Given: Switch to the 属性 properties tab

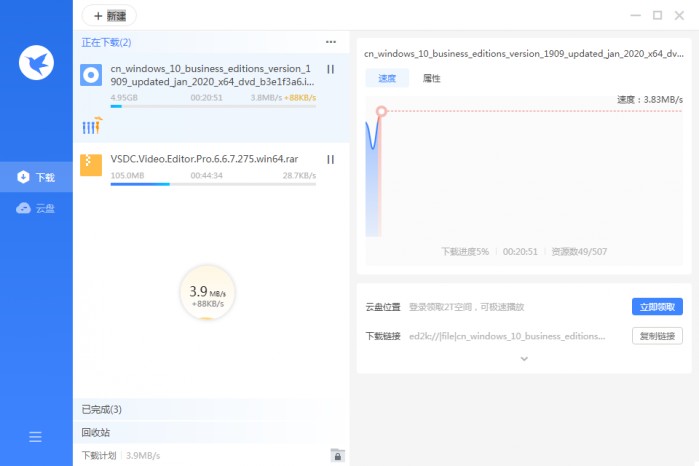Looking at the screenshot, I should 432,78.
